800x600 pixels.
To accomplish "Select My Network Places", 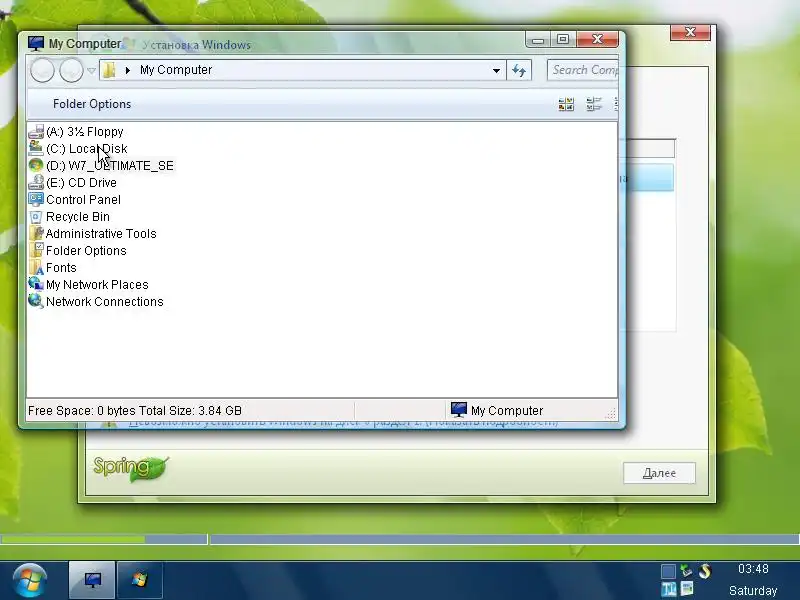I will tap(89, 285).
